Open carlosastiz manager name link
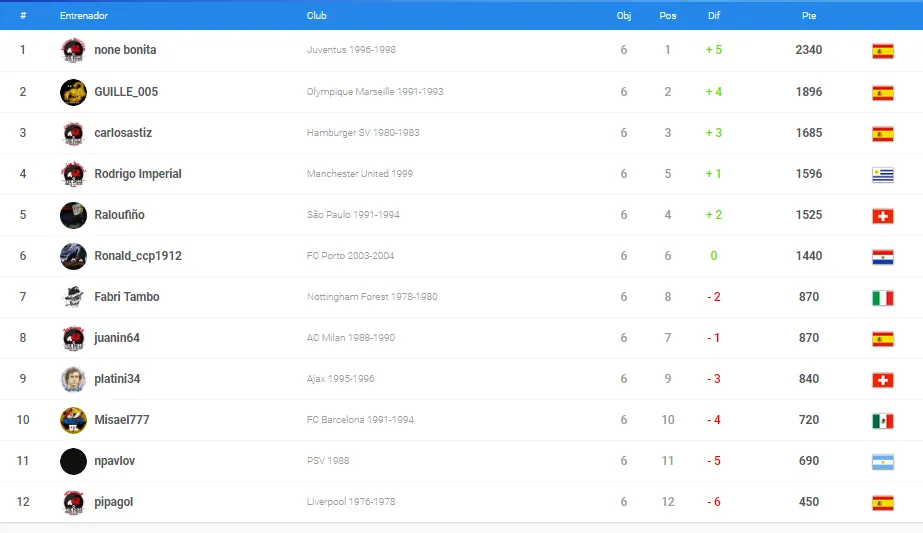Image resolution: width=923 pixels, height=533 pixels. tap(123, 133)
